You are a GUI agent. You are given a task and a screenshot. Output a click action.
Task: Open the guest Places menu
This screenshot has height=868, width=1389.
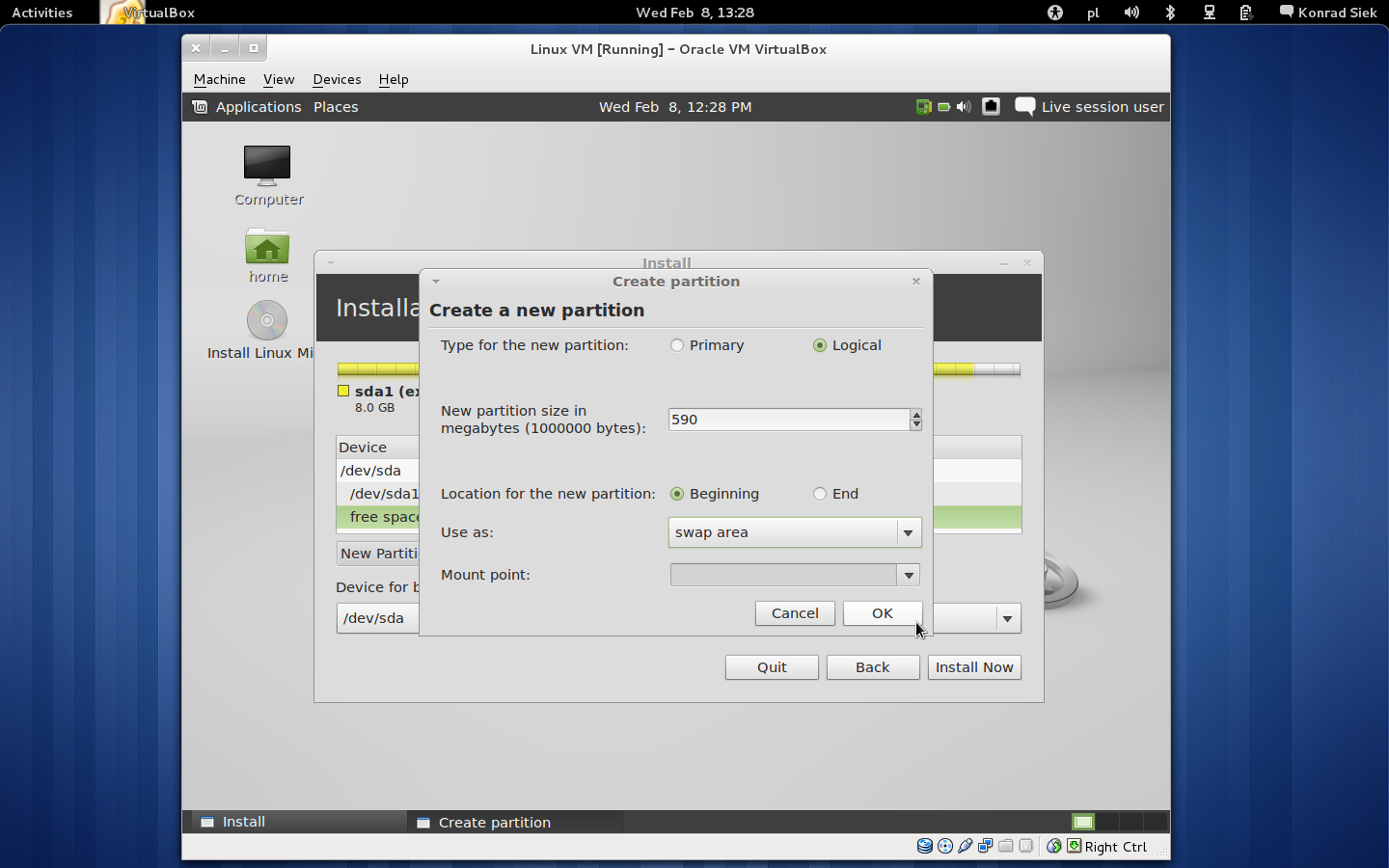point(336,107)
